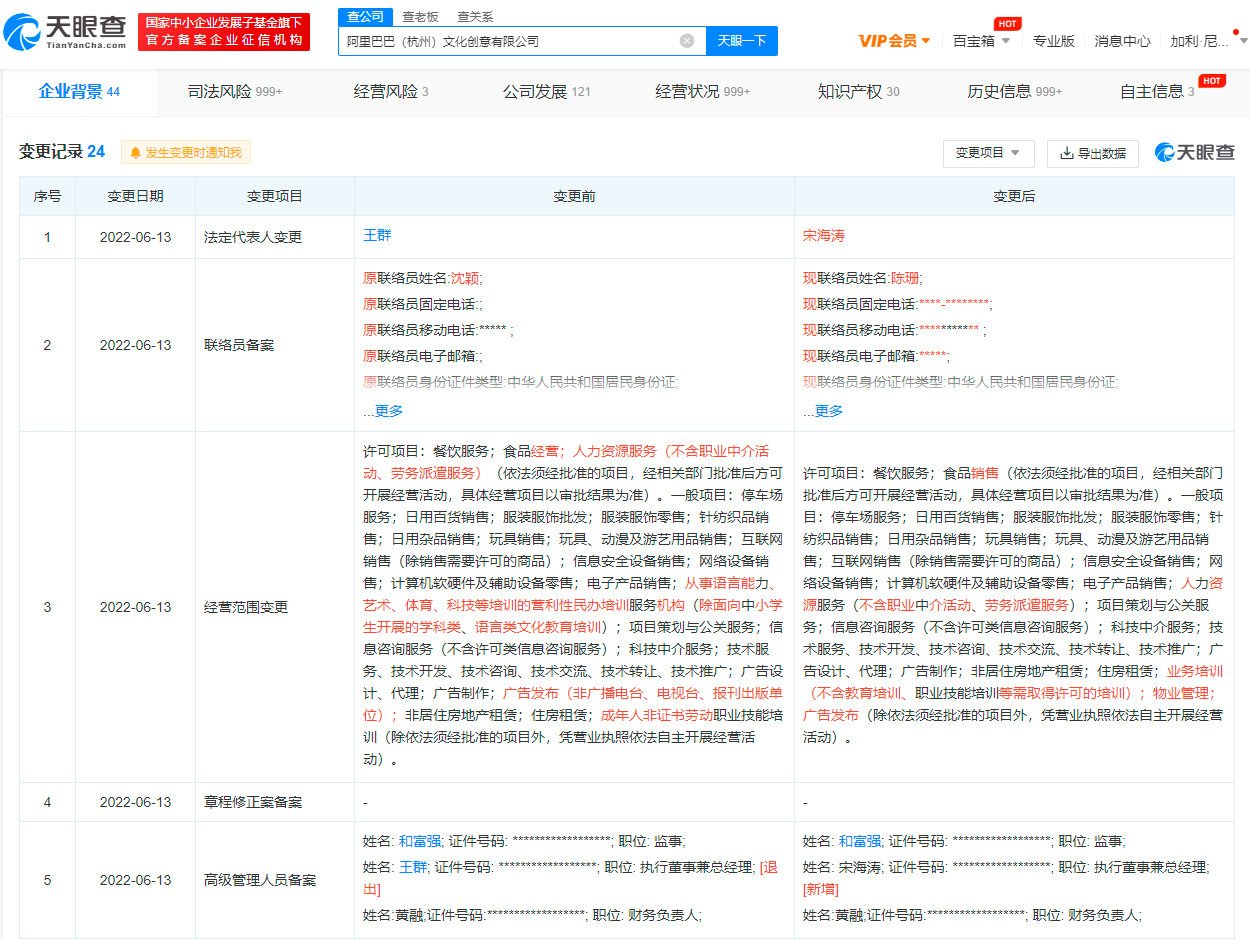Screen dimensions: 1250x940
Task: Click the TianYanCha watermark logo beside export
Action: click(x=1195, y=152)
